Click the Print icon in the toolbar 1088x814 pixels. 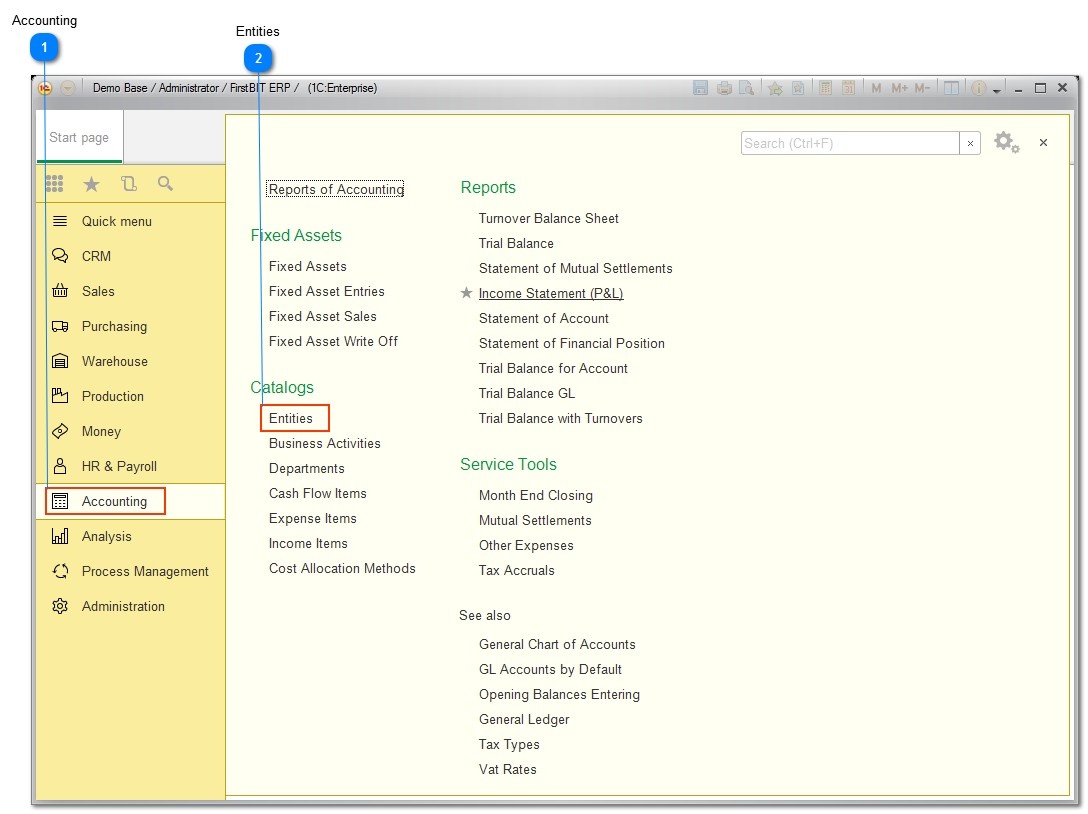(x=724, y=88)
